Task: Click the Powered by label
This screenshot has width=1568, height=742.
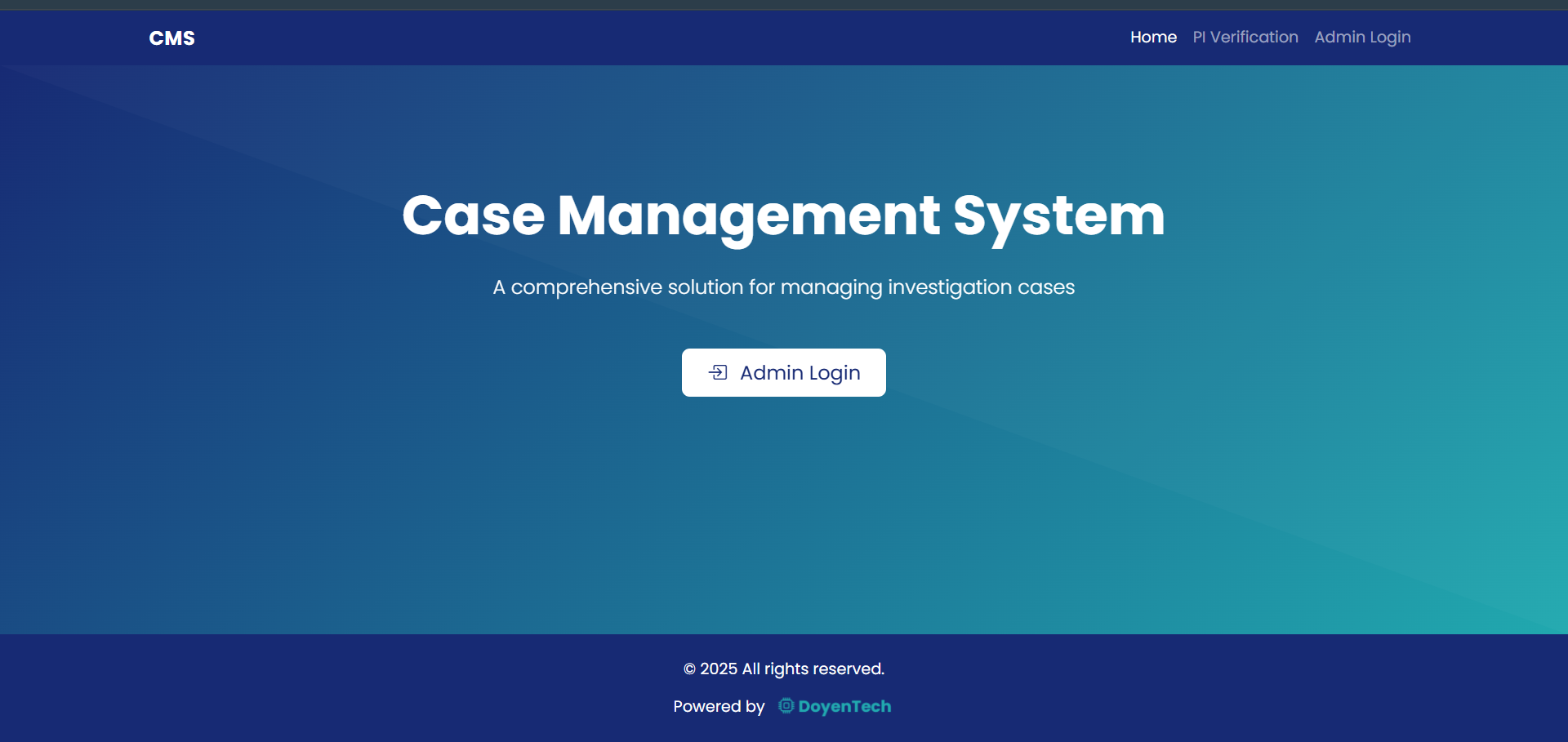Action: [718, 706]
